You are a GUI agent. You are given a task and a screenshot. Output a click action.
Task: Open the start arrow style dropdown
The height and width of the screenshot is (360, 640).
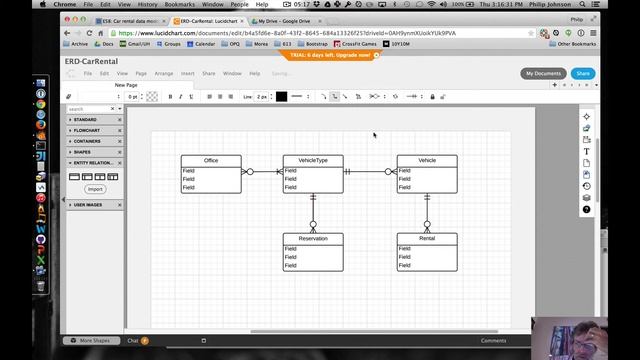pos(377,97)
